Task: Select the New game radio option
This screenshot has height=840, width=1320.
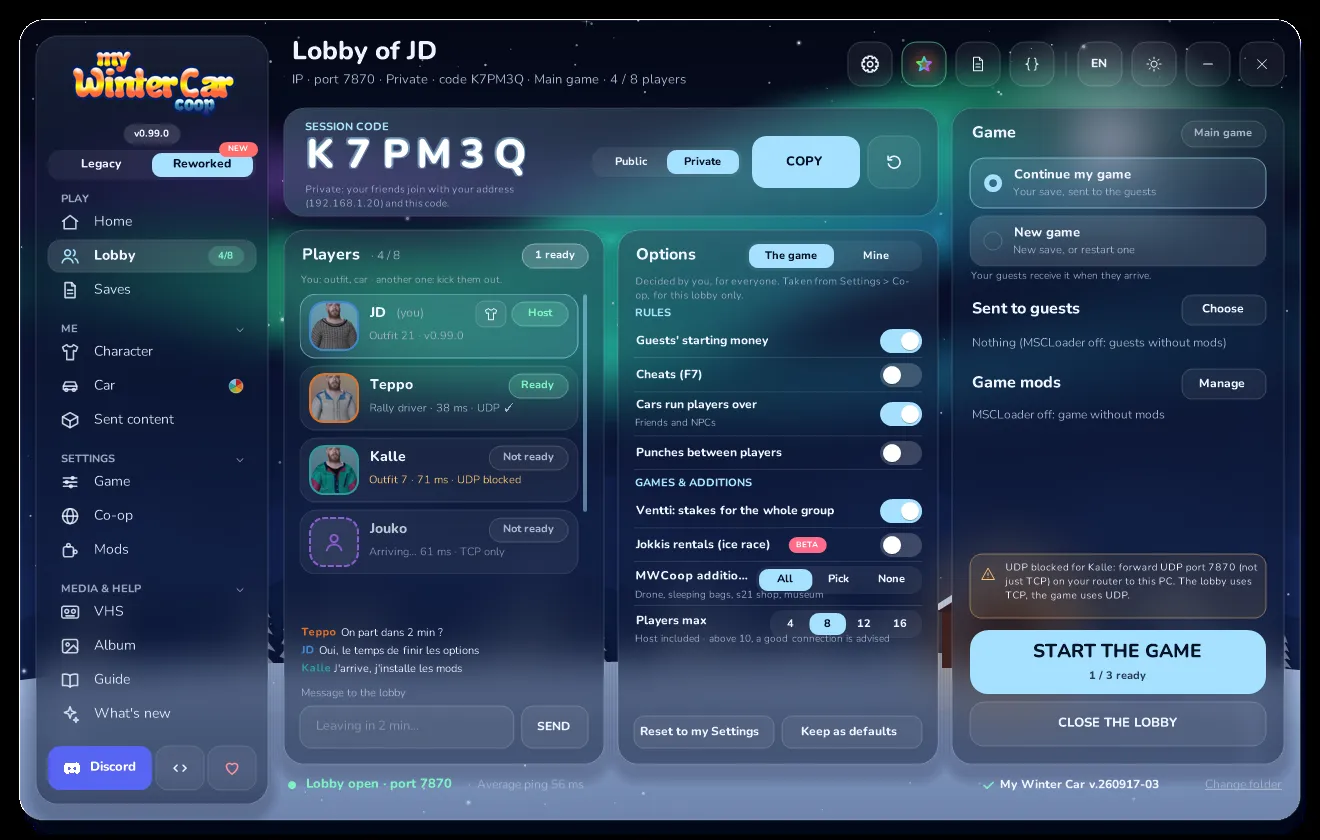Action: tap(1118, 241)
